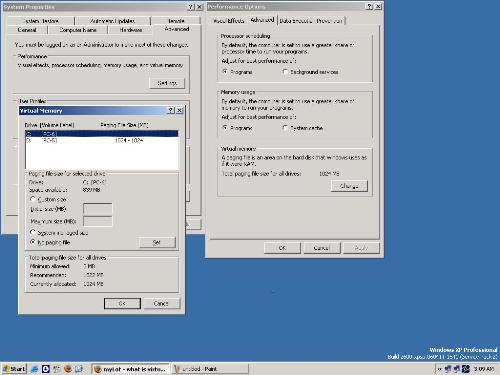The height and width of the screenshot is (375, 500).
Task: Switch to the Computer Name tab
Action: click(x=78, y=30)
